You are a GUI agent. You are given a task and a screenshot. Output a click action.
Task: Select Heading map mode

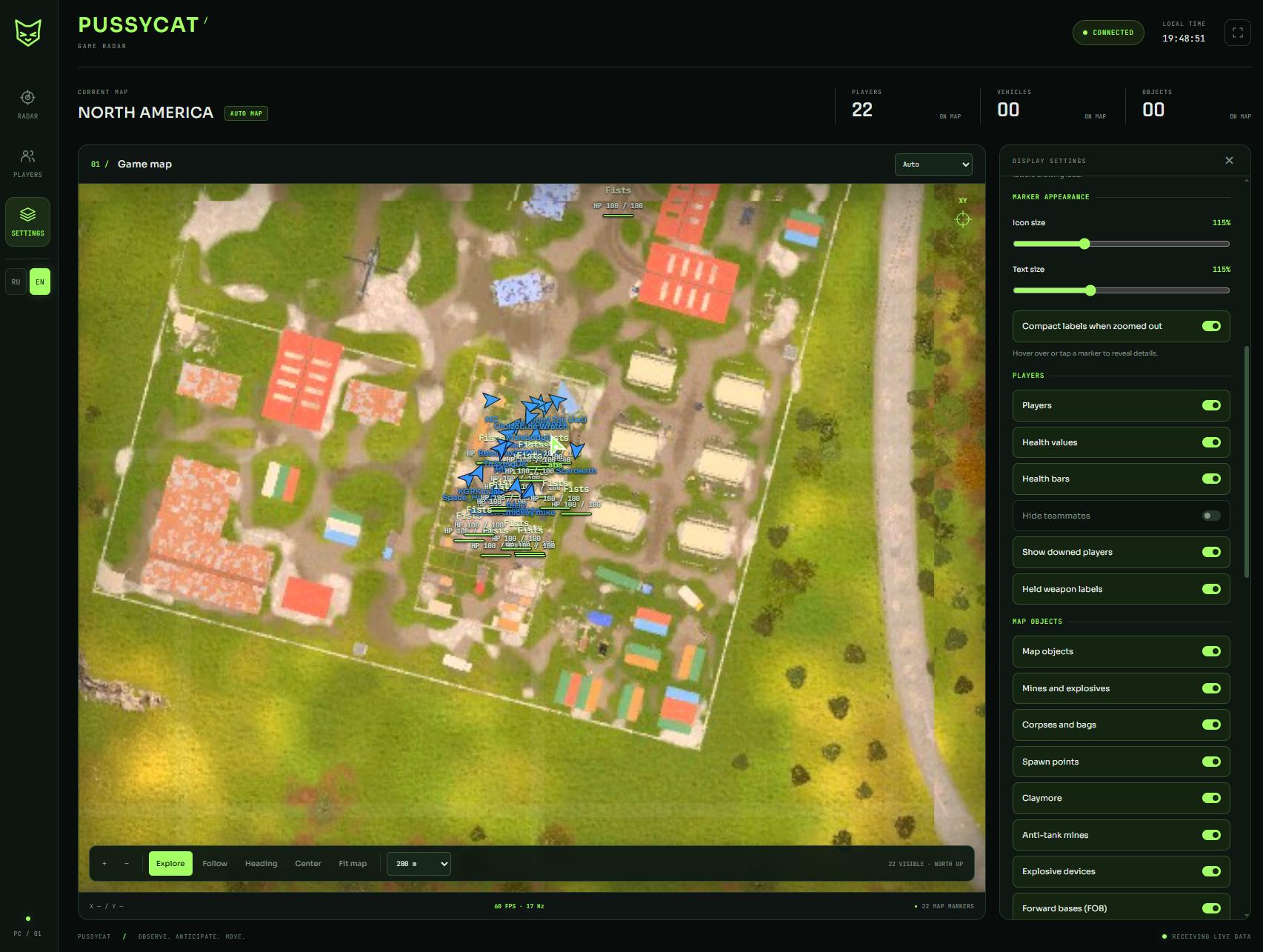click(x=261, y=863)
